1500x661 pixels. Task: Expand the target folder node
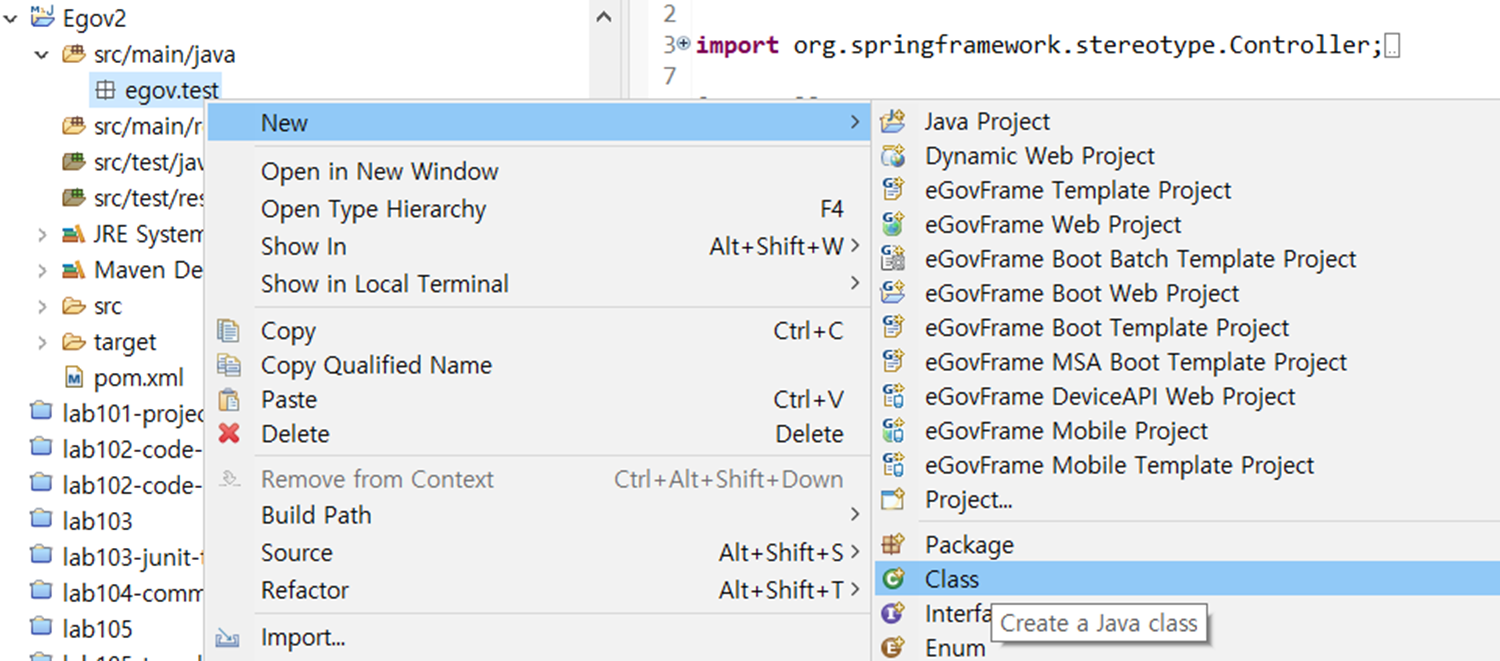coord(42,342)
